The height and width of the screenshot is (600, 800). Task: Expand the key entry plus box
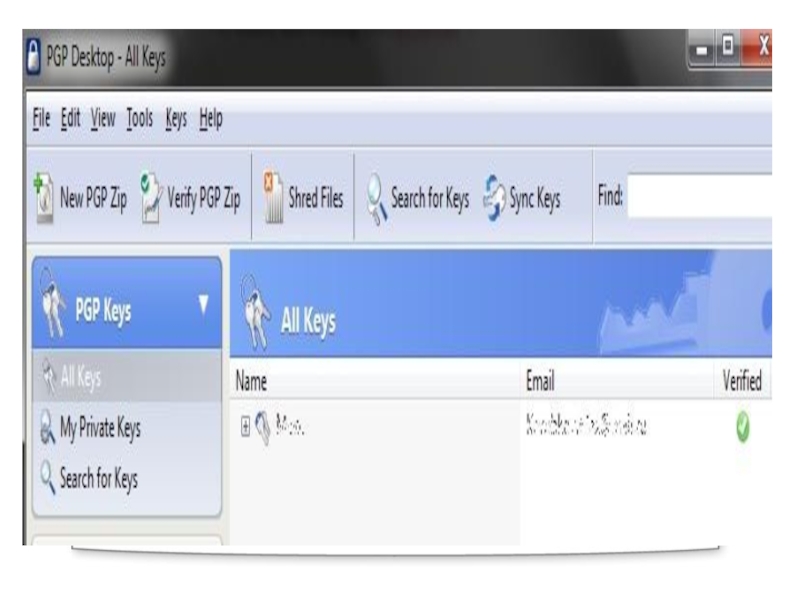tap(245, 427)
